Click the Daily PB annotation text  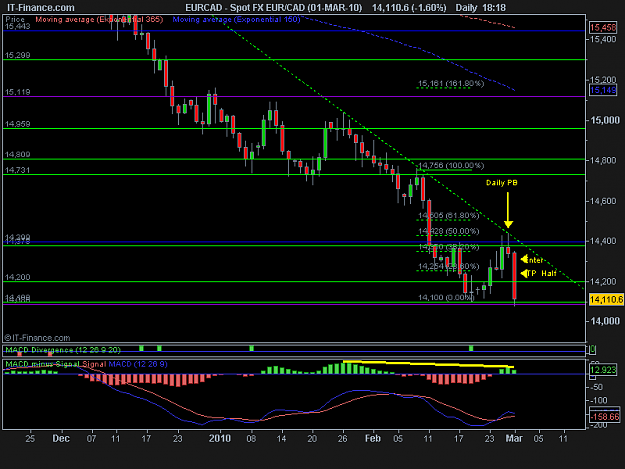coord(501,183)
